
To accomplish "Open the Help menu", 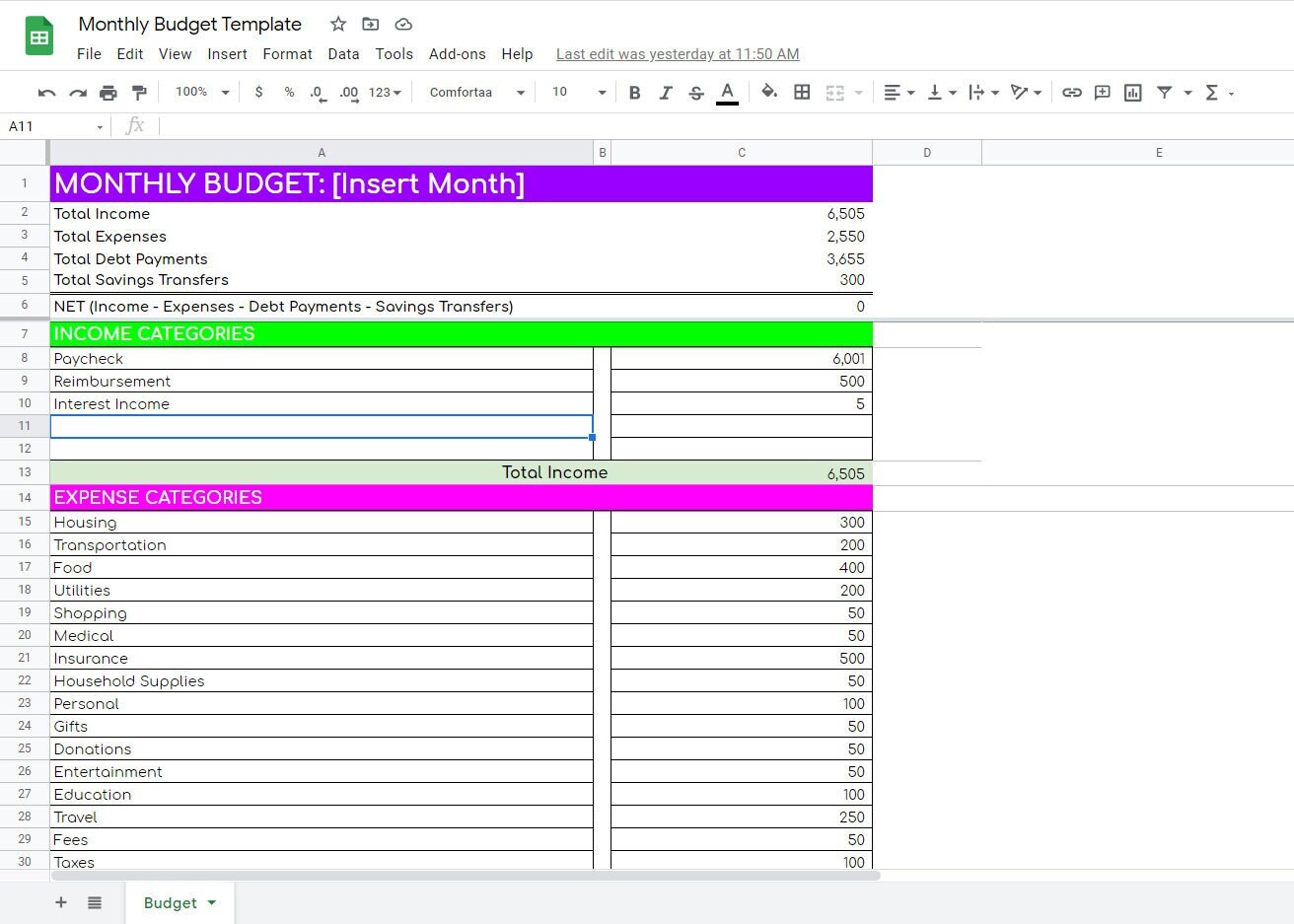I will click(517, 54).
